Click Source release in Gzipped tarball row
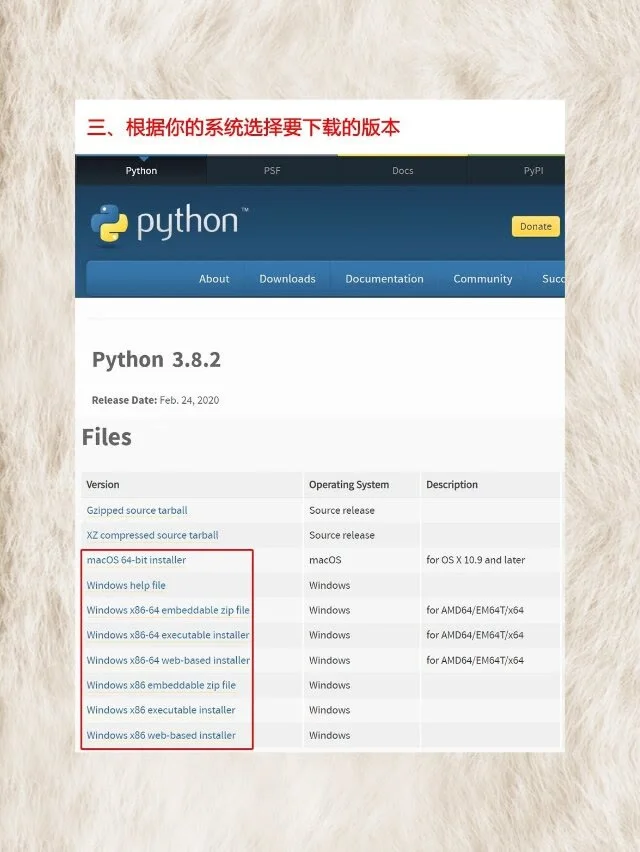The image size is (640, 852). coord(342,510)
